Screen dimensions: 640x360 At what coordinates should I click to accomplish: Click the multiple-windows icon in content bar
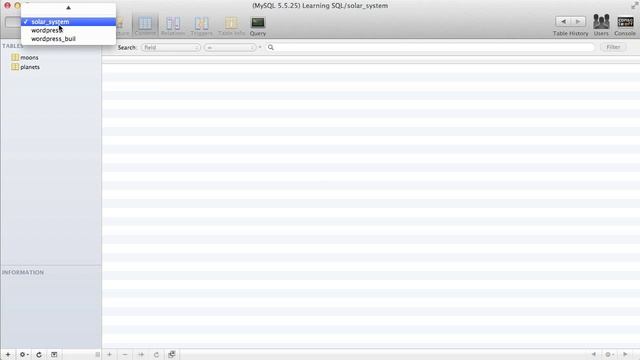172,354
